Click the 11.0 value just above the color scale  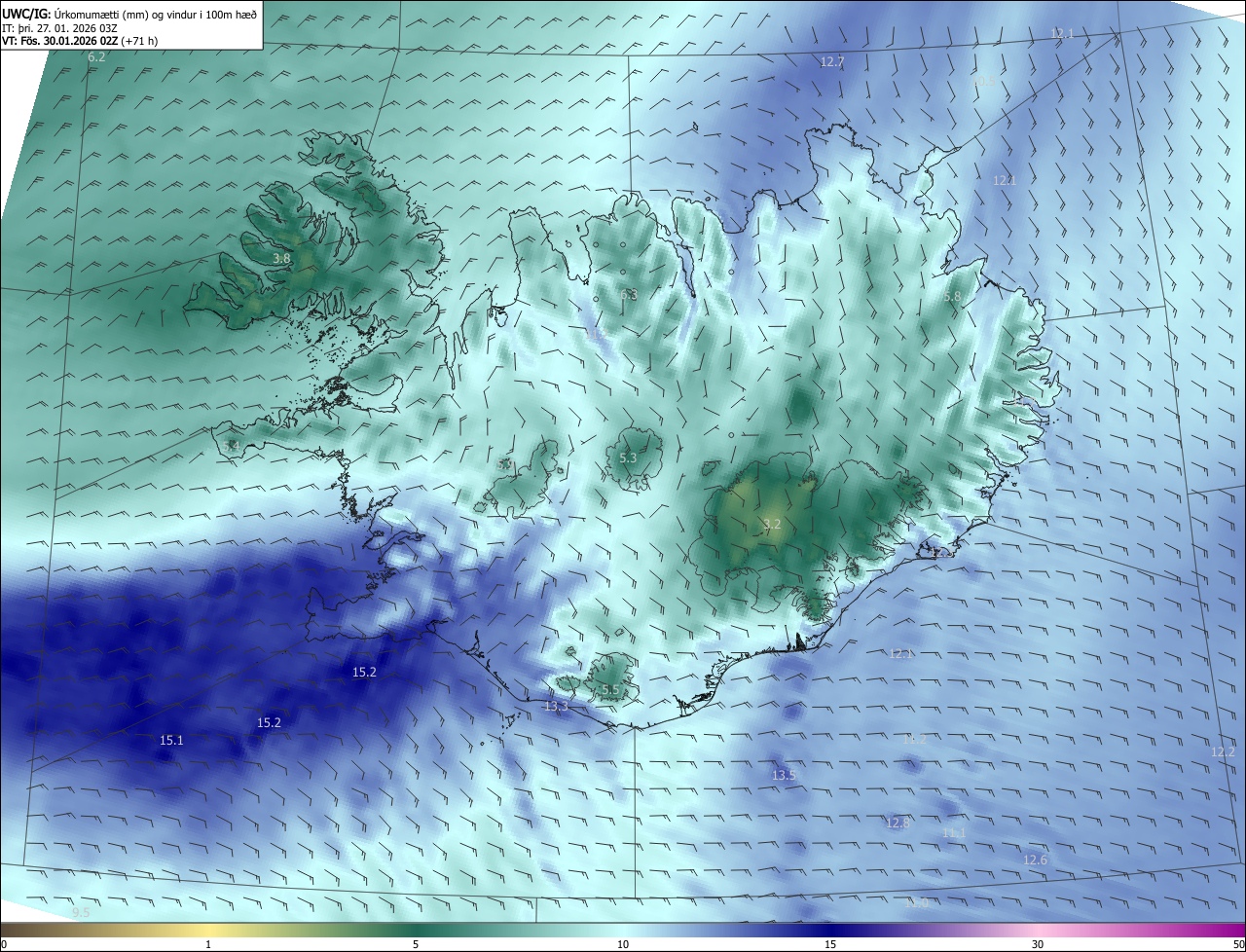coord(917,902)
